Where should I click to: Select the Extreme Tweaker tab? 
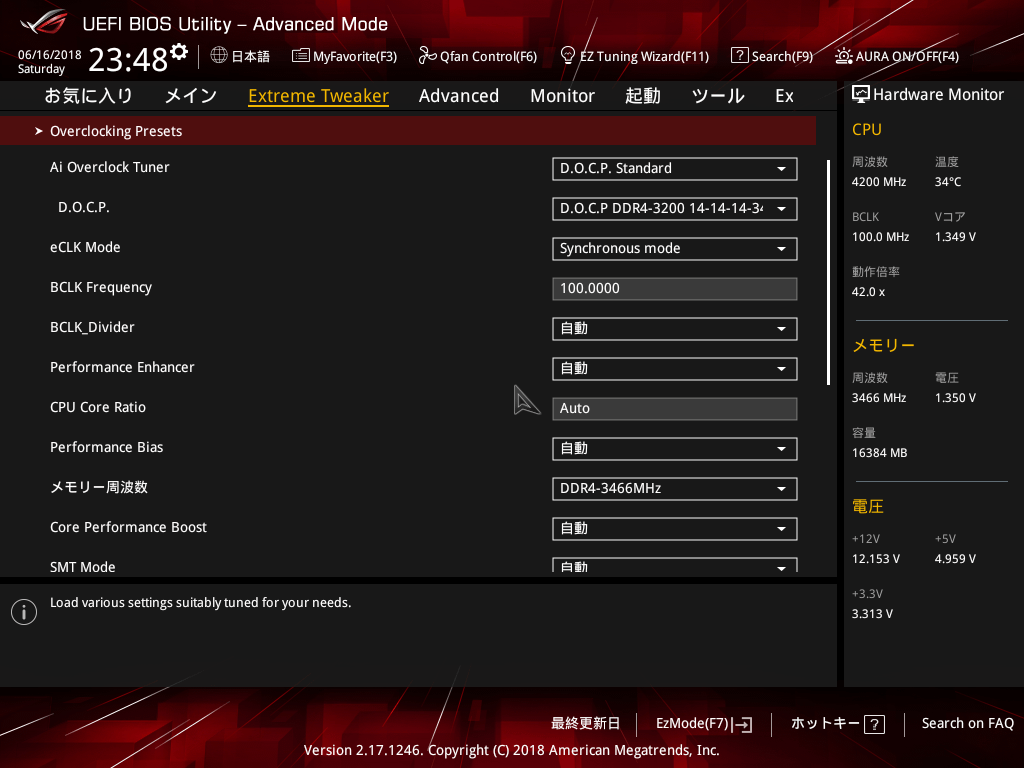319,96
